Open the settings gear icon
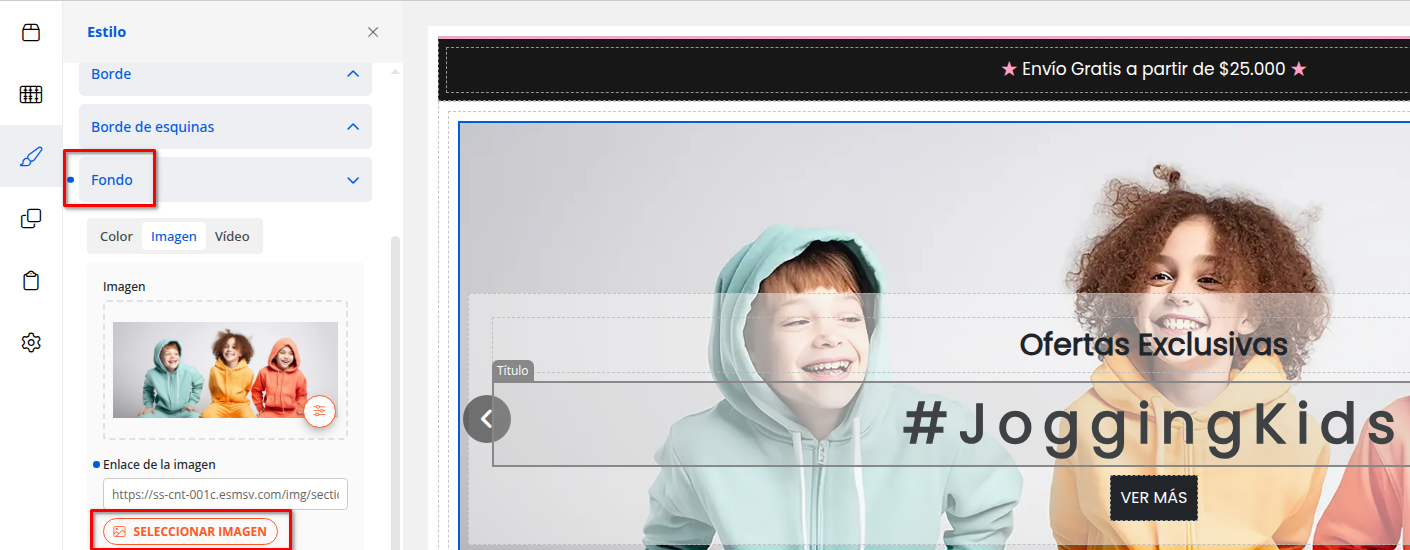 click(31, 343)
